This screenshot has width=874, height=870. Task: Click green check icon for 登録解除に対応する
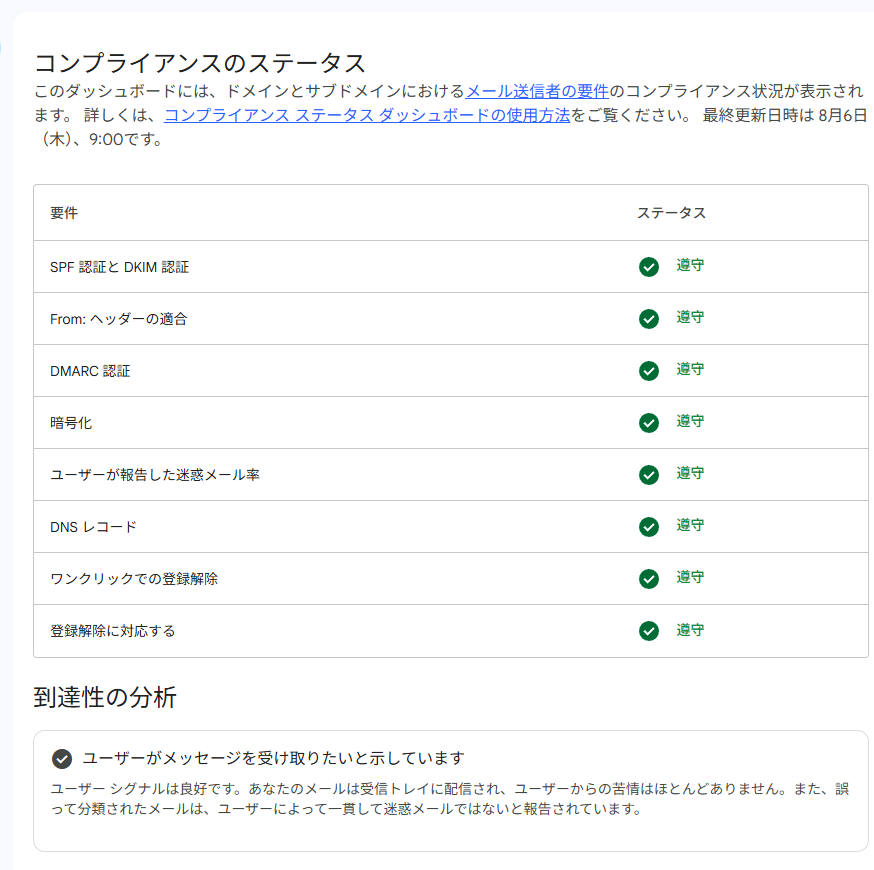pyautogui.click(x=649, y=631)
